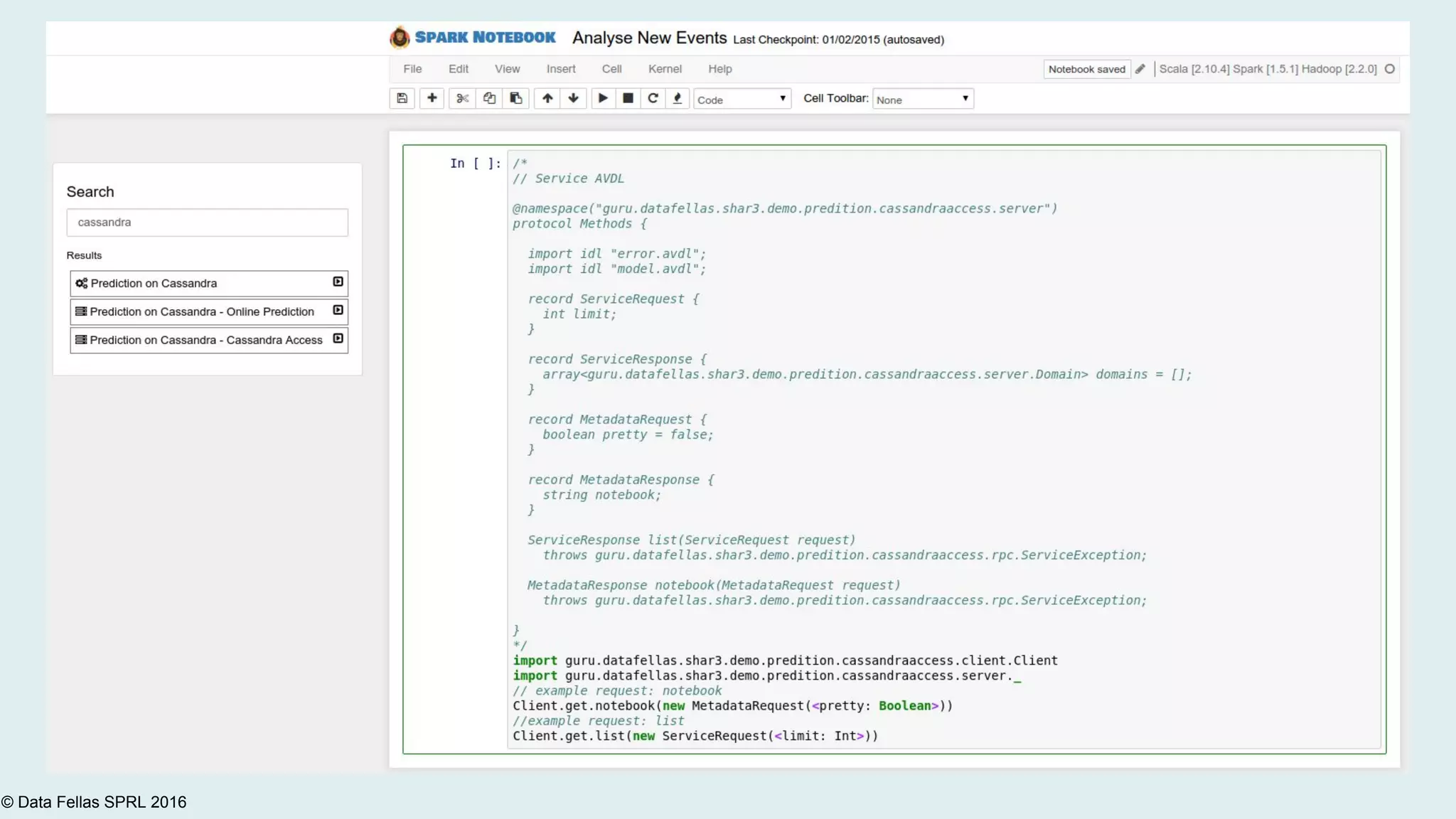Image resolution: width=1456 pixels, height=819 pixels.
Task: Open the Kernel menu
Action: tap(665, 69)
